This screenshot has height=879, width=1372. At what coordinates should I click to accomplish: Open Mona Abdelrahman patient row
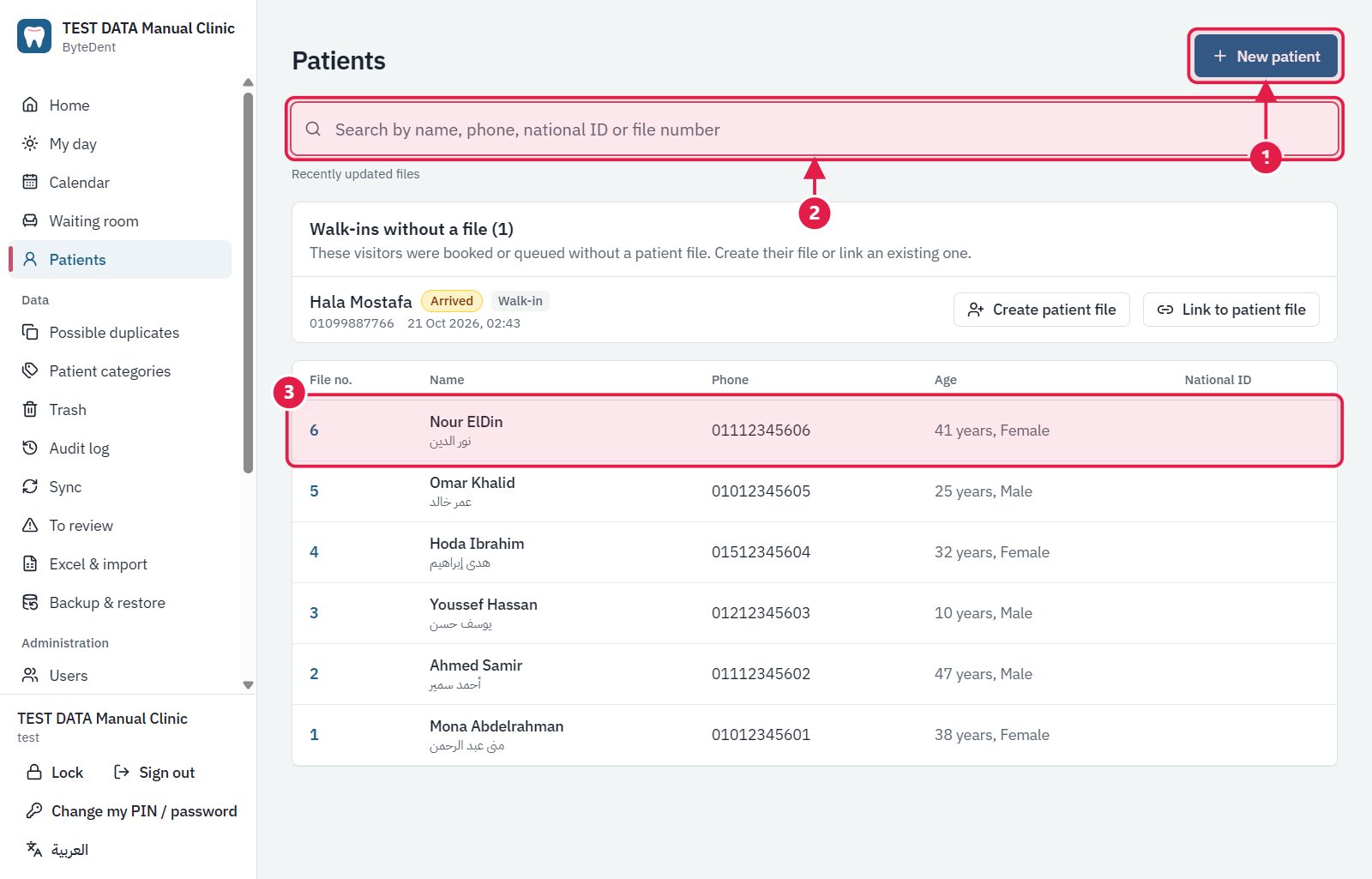pos(815,735)
